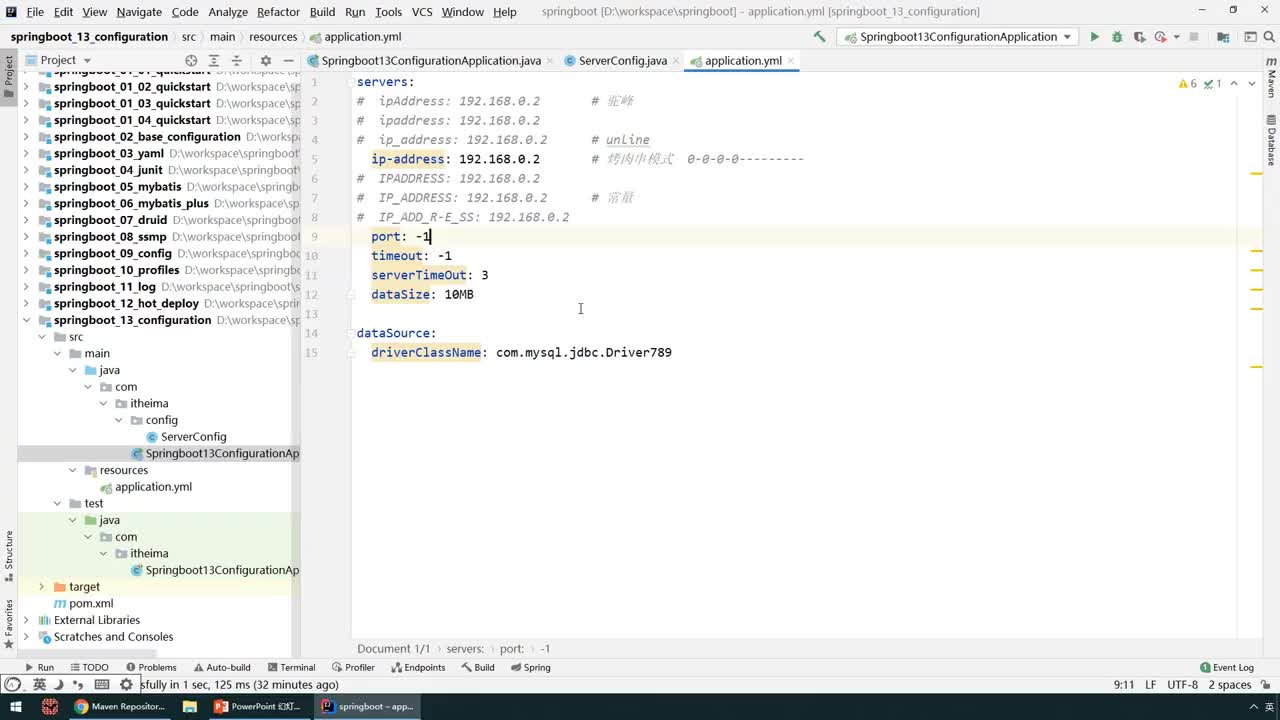The width and height of the screenshot is (1280, 720).
Task: Open the Navigate menu
Action: [139, 12]
